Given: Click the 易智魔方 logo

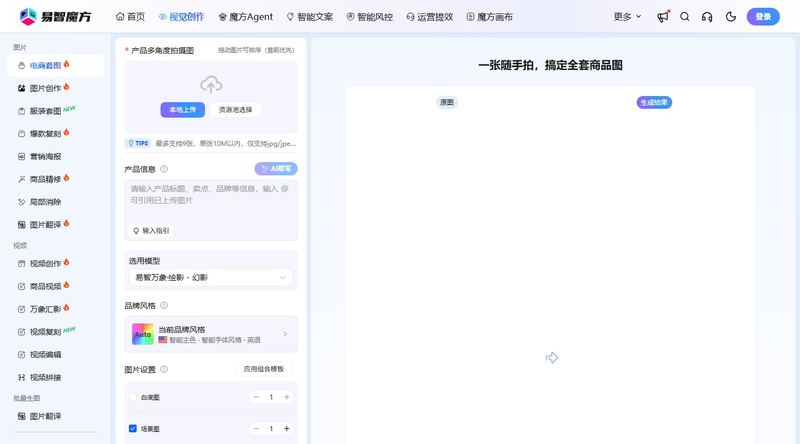Looking at the screenshot, I should (55, 16).
